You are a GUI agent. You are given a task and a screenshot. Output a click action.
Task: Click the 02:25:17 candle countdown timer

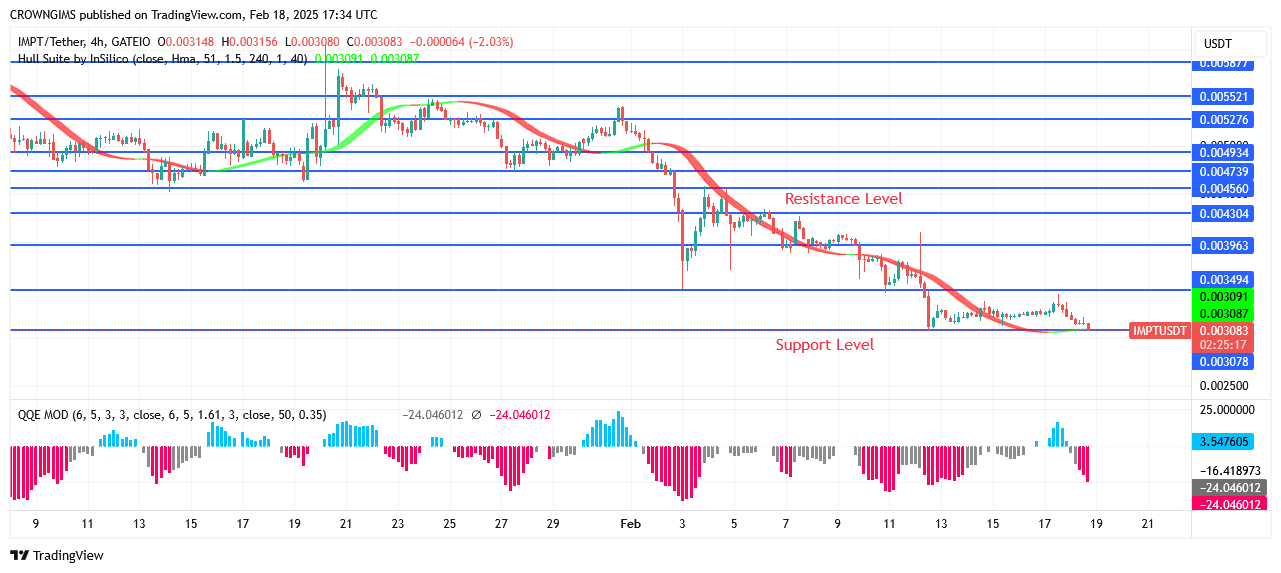click(x=1225, y=345)
